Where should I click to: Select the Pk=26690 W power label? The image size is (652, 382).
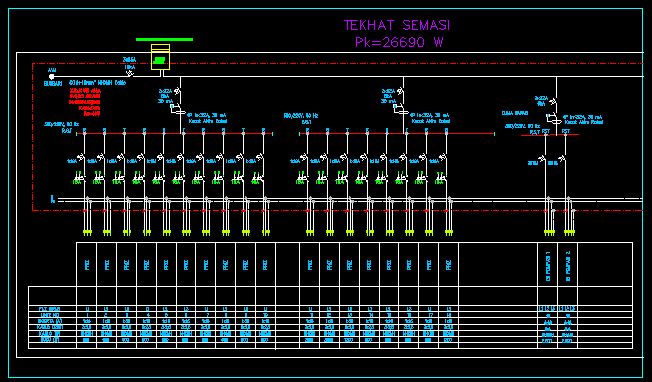399,42
